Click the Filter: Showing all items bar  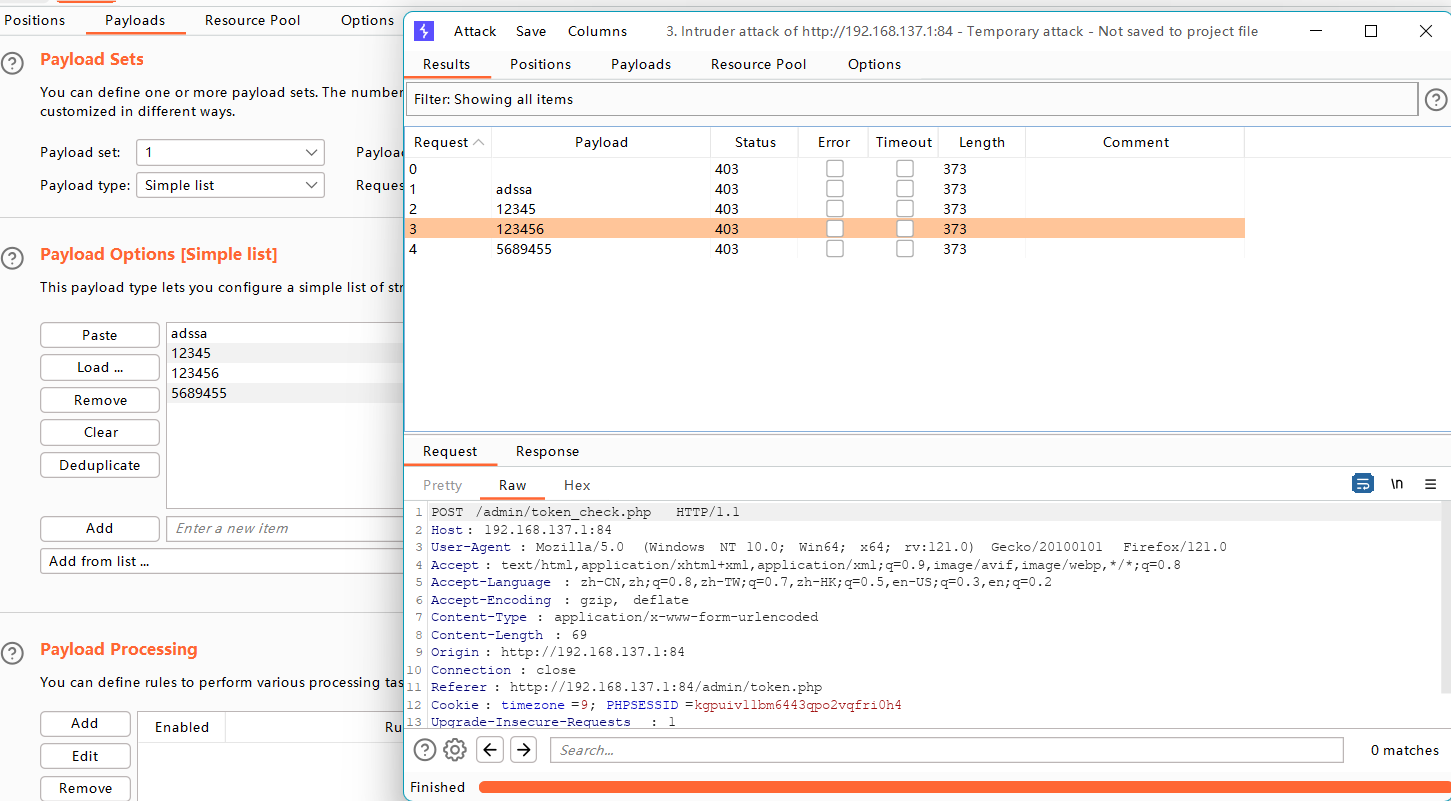pyautogui.click(x=911, y=99)
